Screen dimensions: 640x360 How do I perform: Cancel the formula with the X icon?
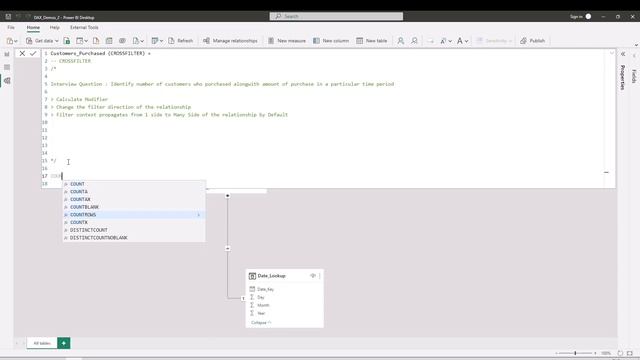(x=22, y=53)
